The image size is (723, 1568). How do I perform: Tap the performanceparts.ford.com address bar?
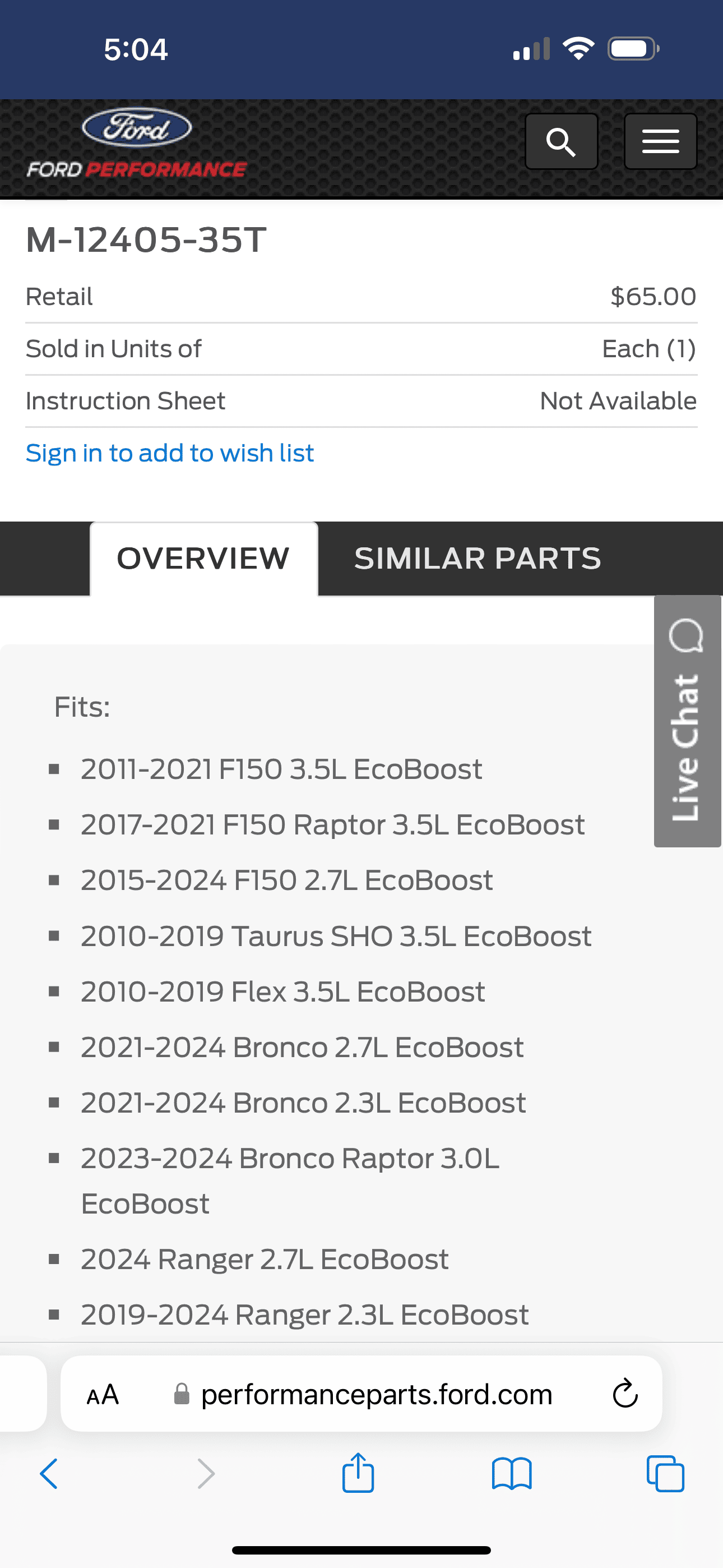tap(376, 1395)
